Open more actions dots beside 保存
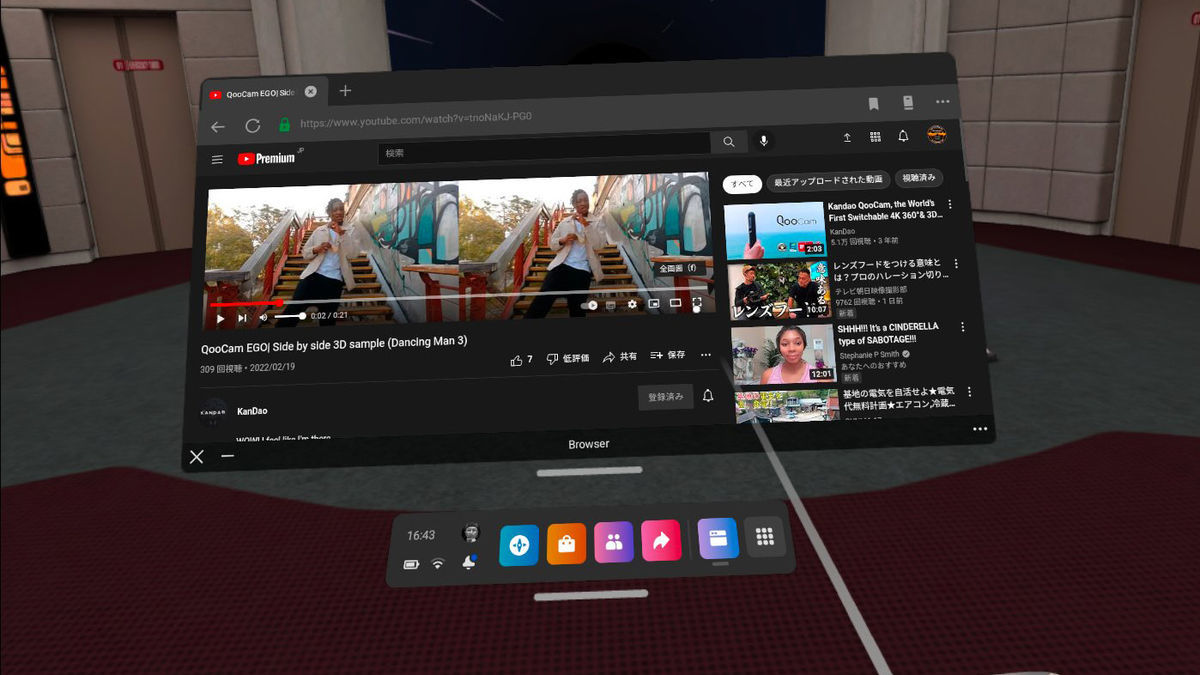This screenshot has height=675, width=1200. click(x=706, y=355)
